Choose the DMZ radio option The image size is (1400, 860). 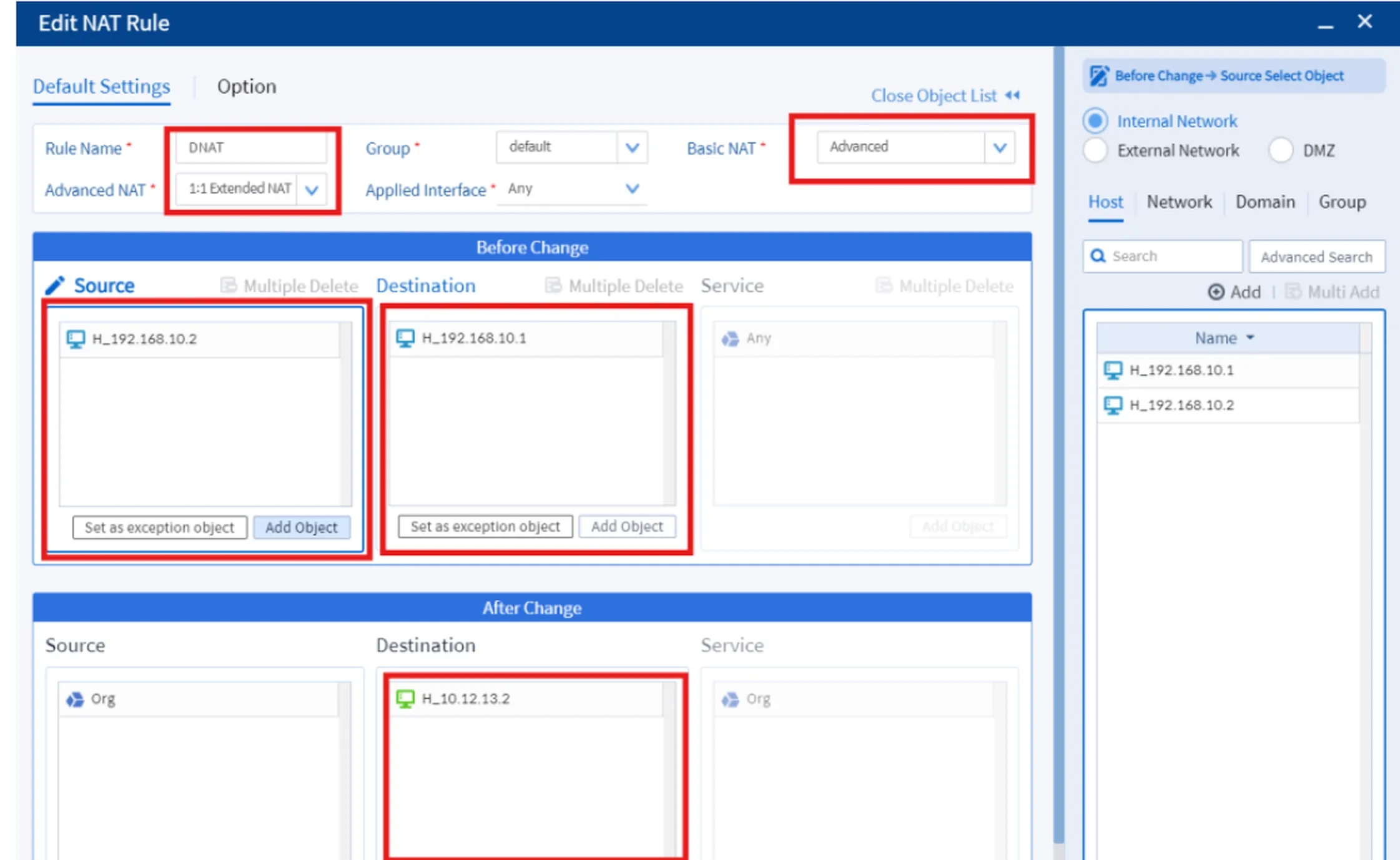[x=1281, y=150]
